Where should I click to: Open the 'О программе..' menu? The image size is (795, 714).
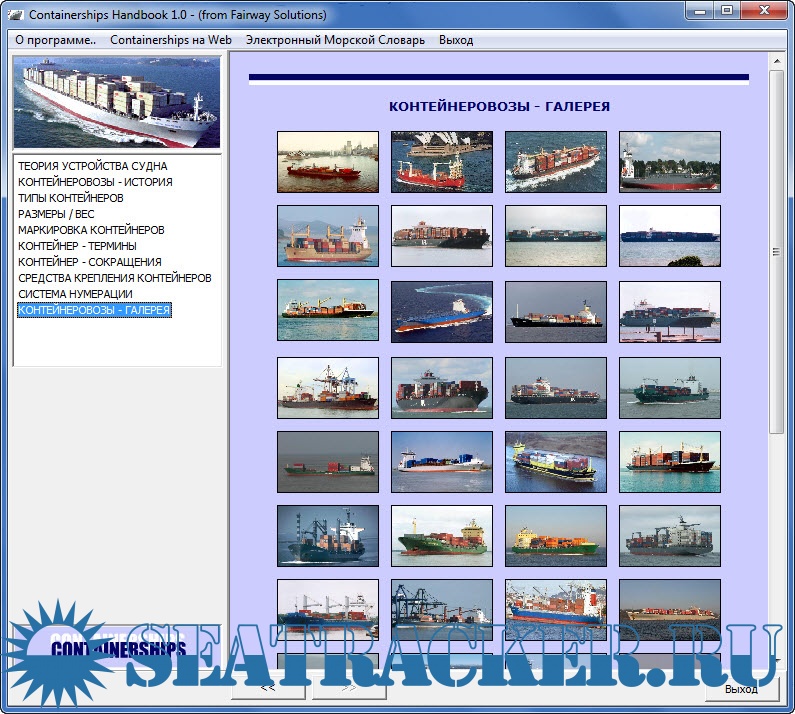click(55, 40)
